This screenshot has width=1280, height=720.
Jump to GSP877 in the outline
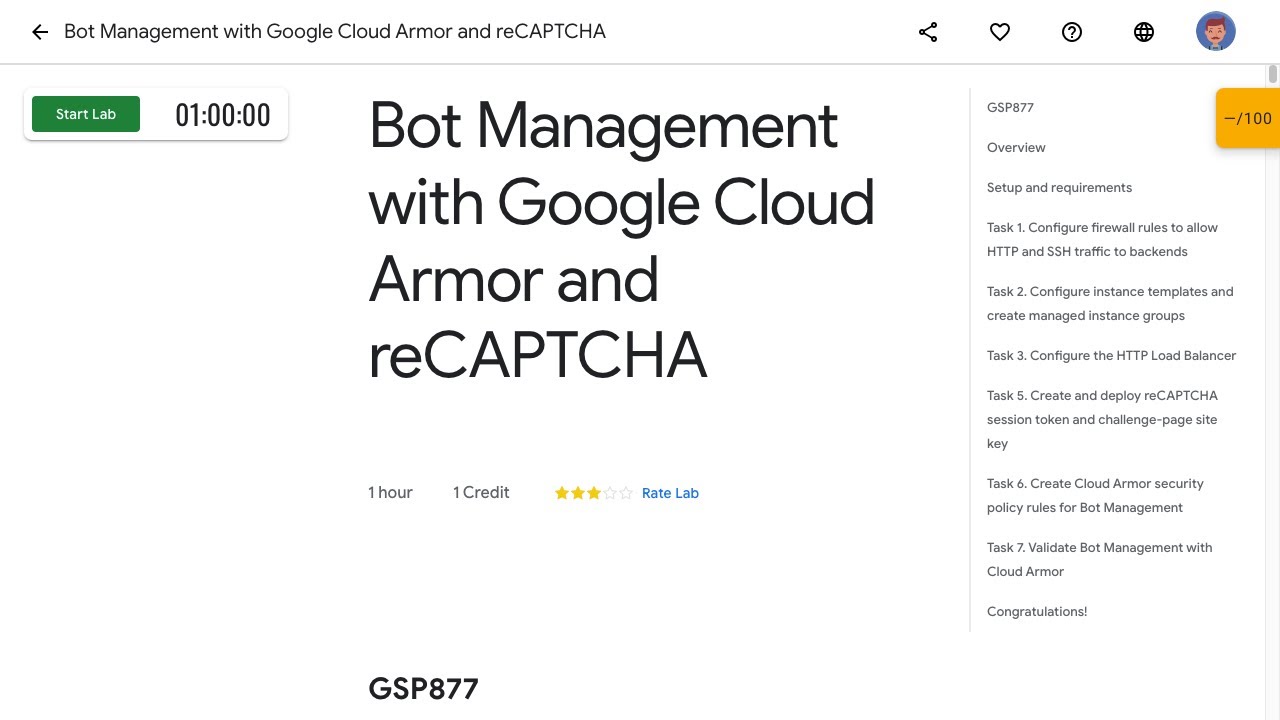pyautogui.click(x=1010, y=107)
